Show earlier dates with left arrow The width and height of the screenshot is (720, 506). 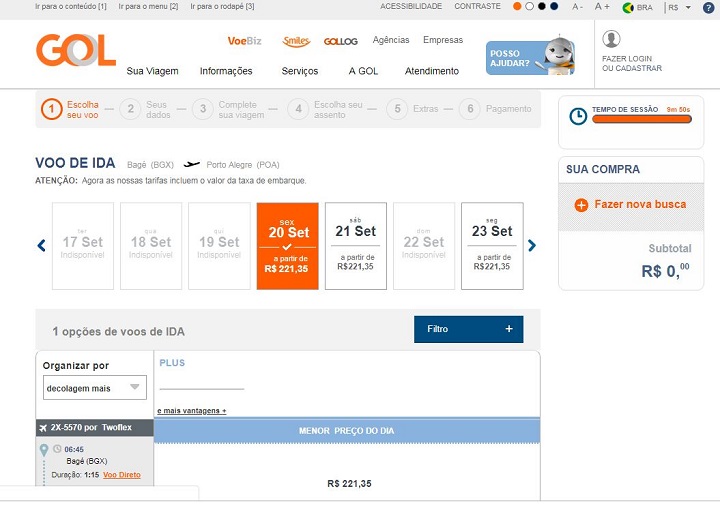(x=41, y=246)
